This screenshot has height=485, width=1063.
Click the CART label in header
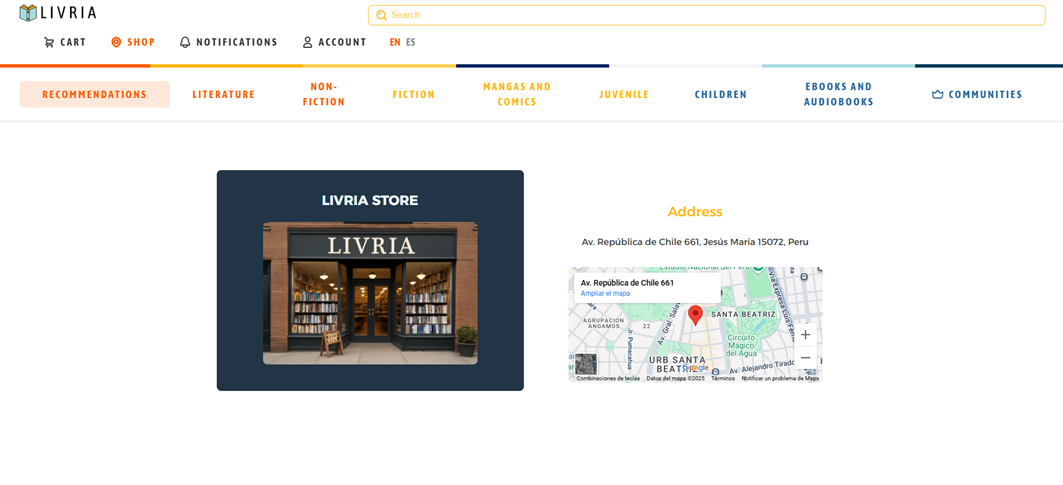pyautogui.click(x=73, y=42)
